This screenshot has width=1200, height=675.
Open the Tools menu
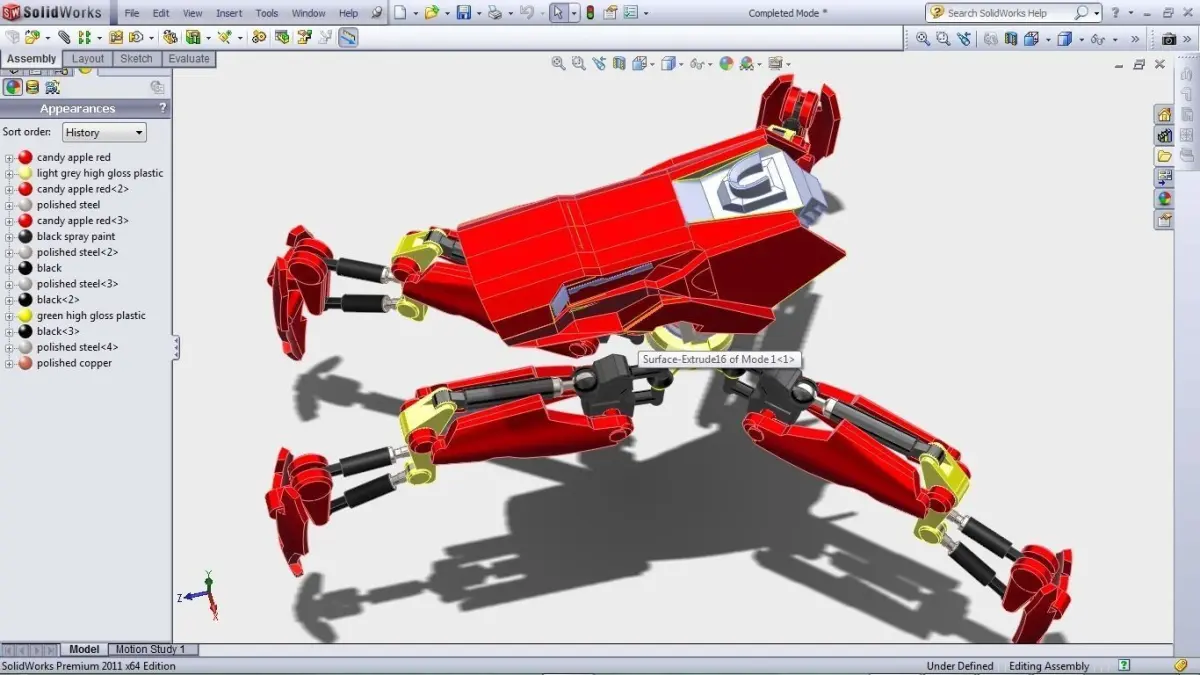coord(267,13)
